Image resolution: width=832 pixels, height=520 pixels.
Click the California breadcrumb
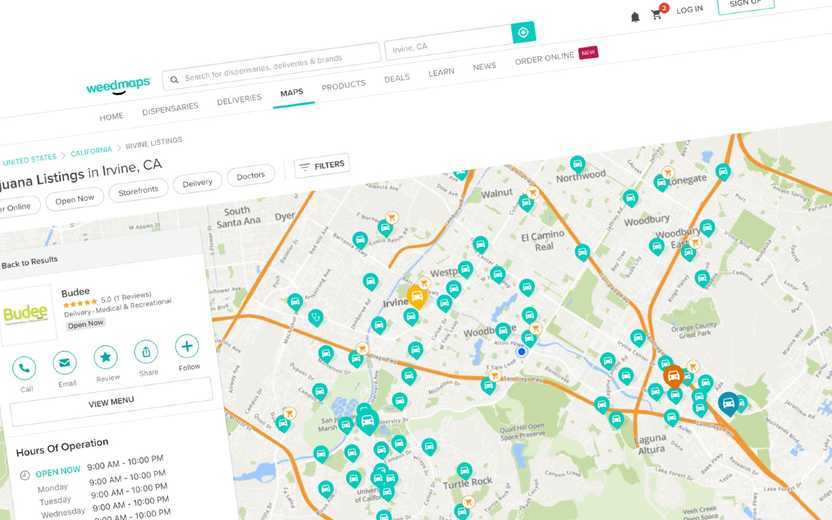[91, 151]
